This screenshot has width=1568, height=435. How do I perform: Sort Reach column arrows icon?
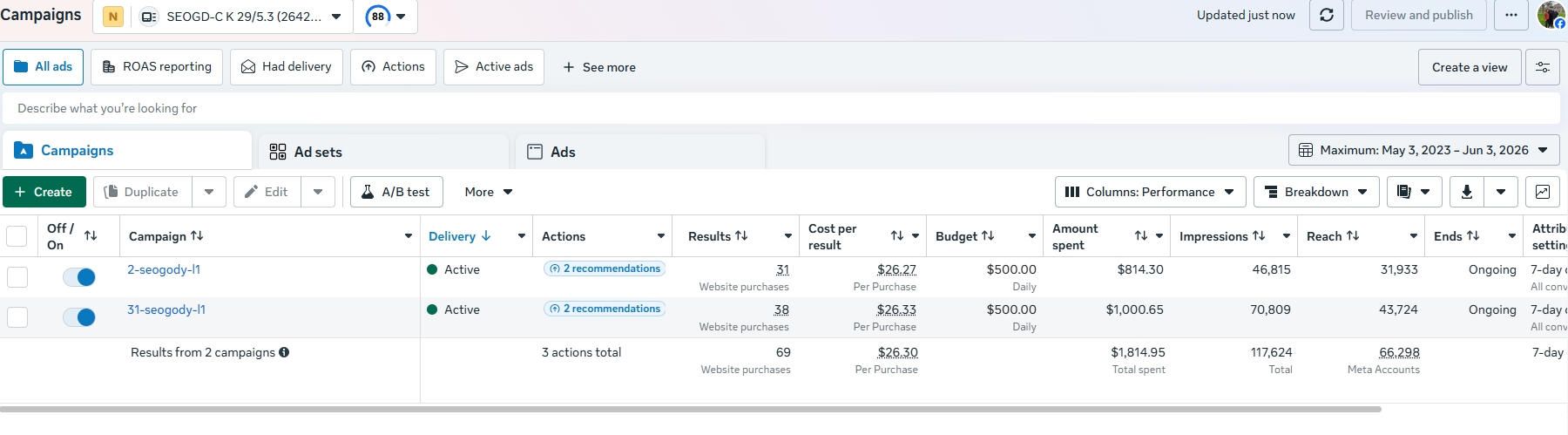(x=1353, y=235)
